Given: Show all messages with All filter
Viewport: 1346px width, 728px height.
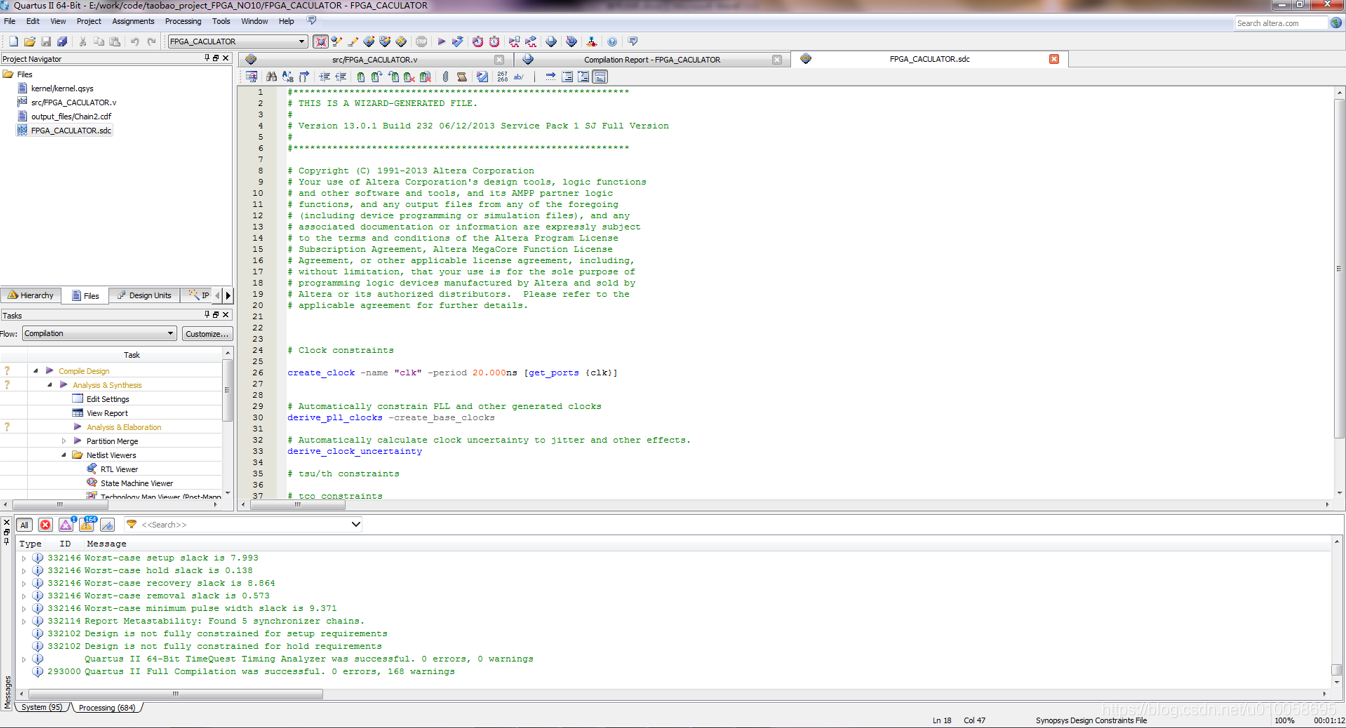Looking at the screenshot, I should [x=25, y=525].
